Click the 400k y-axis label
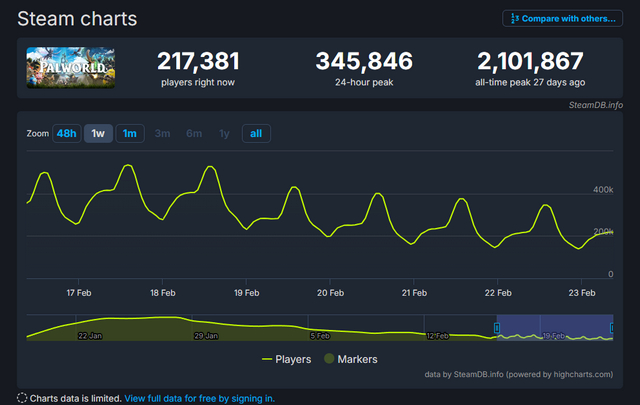640x405 pixels. coord(603,190)
